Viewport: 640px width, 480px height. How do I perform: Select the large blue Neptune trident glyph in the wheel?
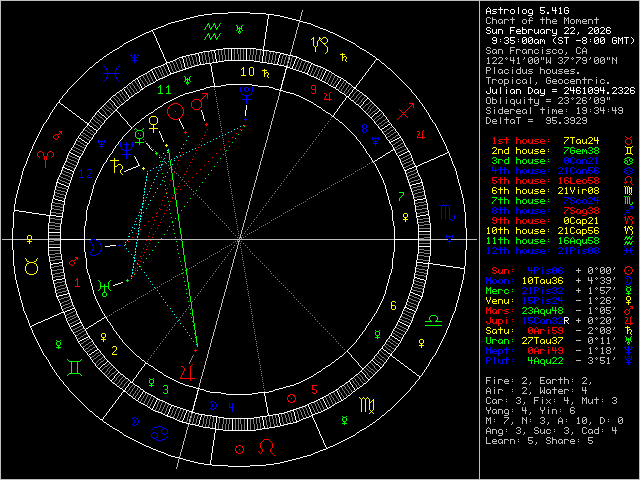click(126, 150)
